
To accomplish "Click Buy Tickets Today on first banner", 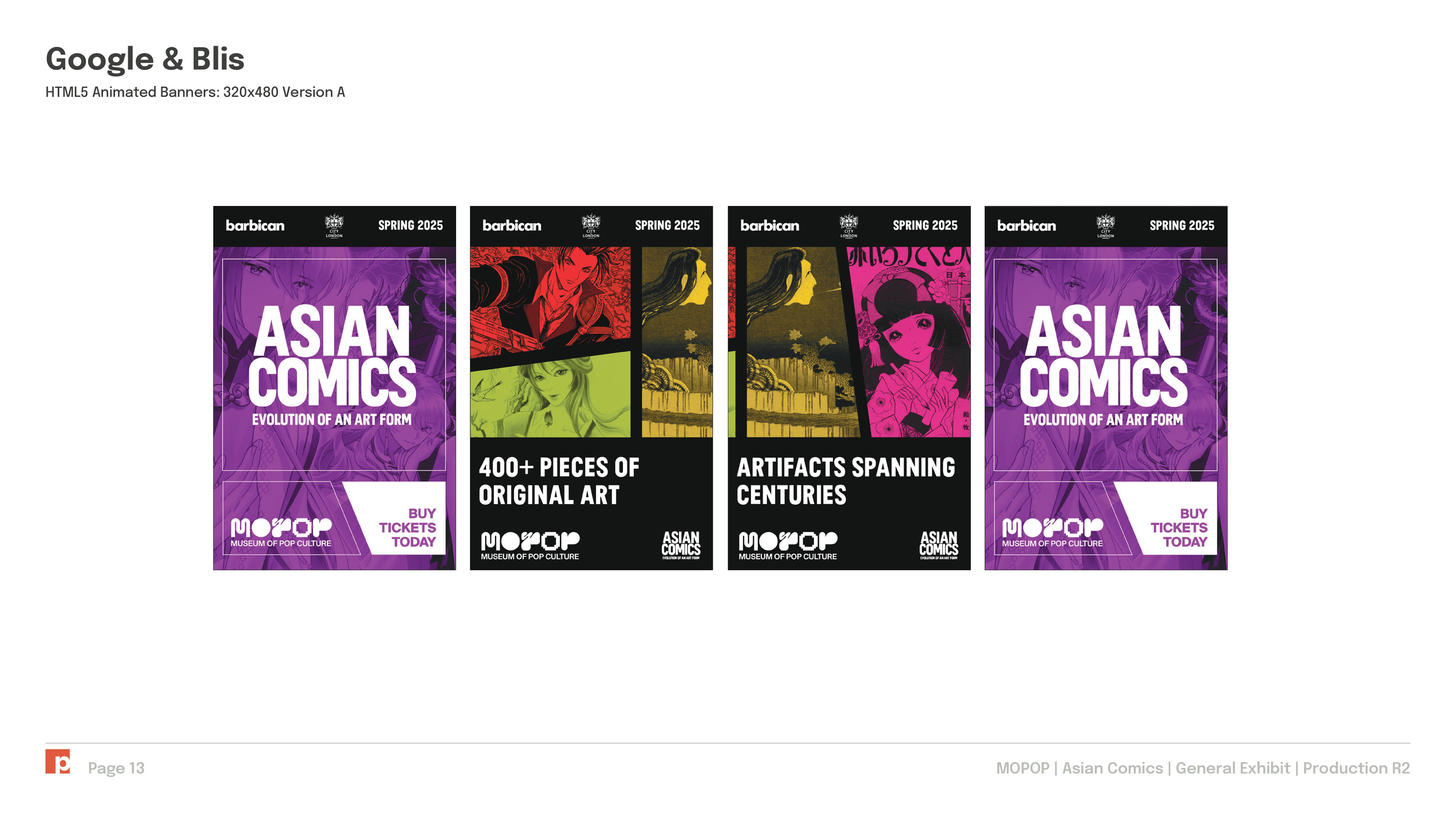I will coord(408,527).
